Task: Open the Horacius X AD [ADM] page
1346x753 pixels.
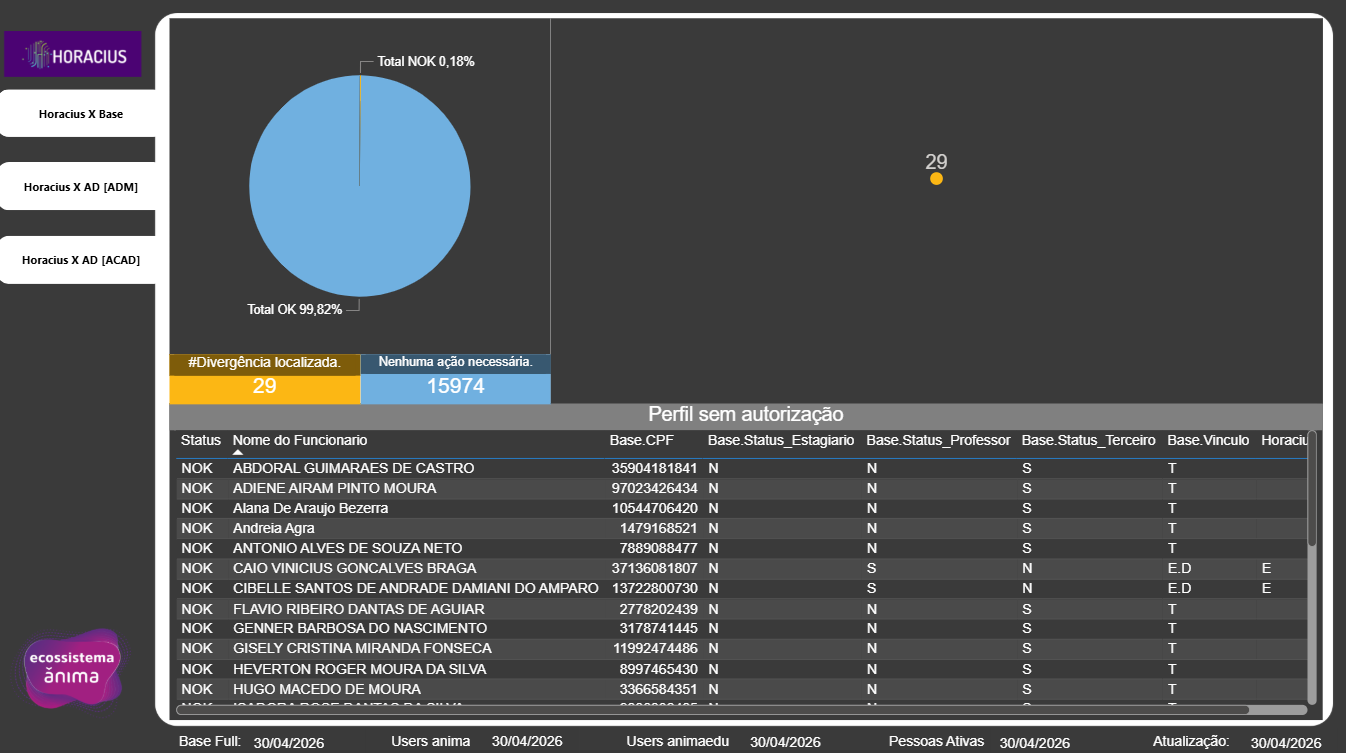Action: tap(78, 186)
